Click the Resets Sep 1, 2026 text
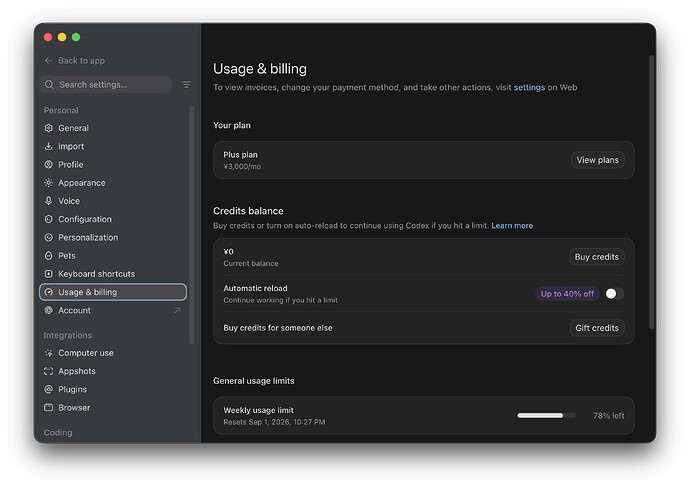This screenshot has width=690, height=487. coord(274,422)
